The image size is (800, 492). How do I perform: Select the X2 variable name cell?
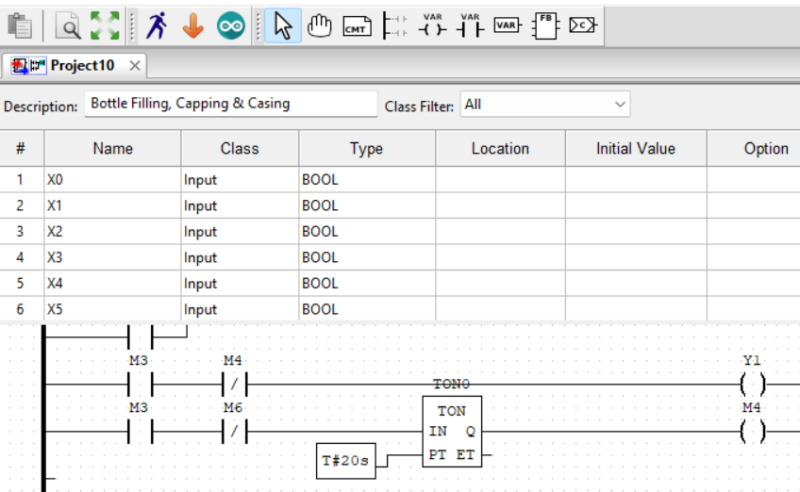(112, 232)
